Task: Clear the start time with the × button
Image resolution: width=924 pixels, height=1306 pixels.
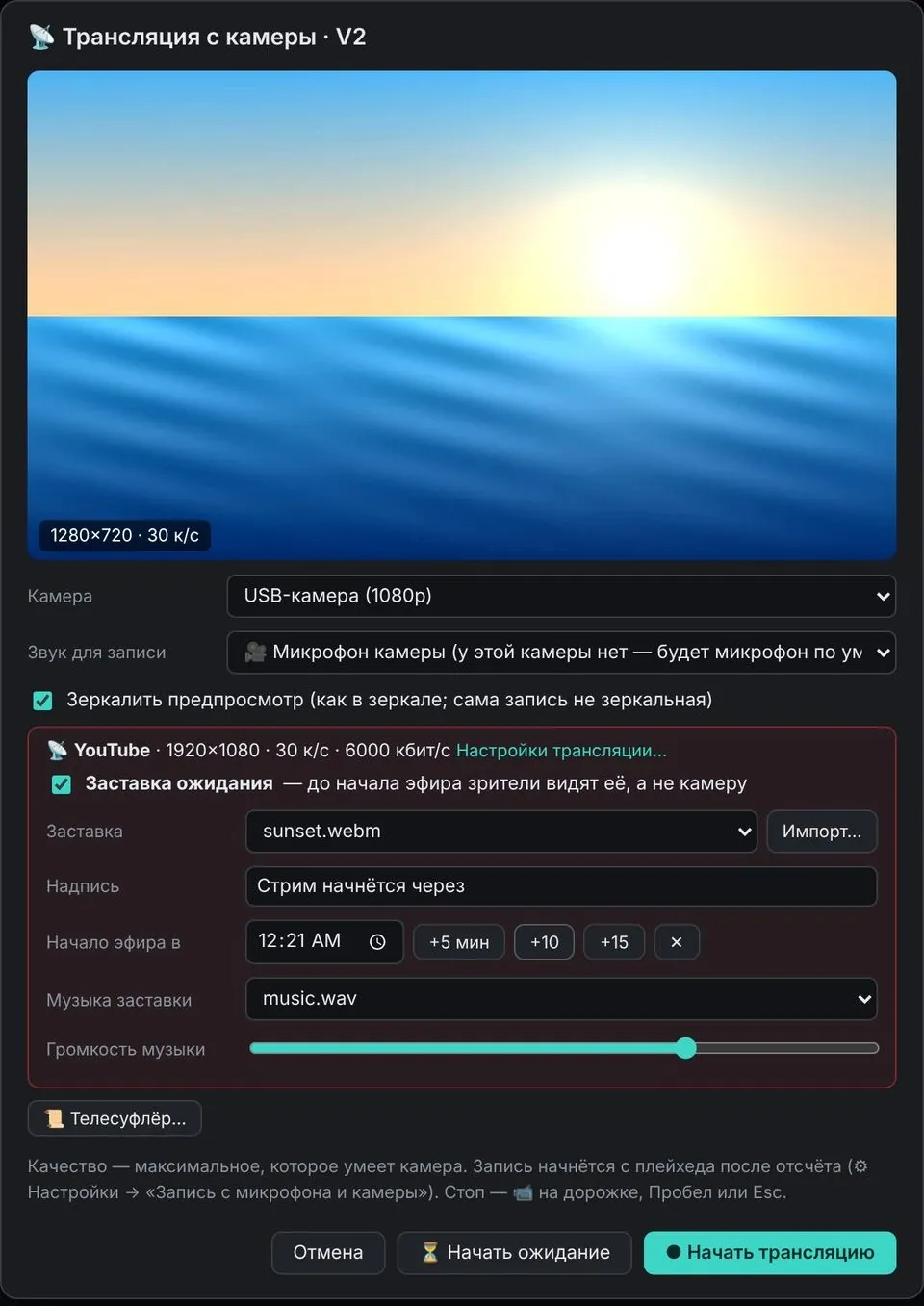Action: point(677,942)
